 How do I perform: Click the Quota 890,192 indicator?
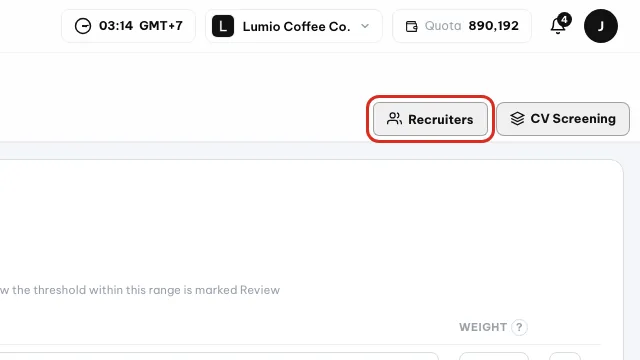point(462,26)
